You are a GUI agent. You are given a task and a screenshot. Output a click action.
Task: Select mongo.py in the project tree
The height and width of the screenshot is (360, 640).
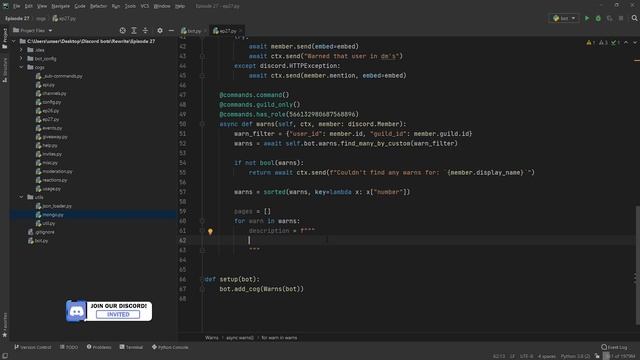[53, 215]
